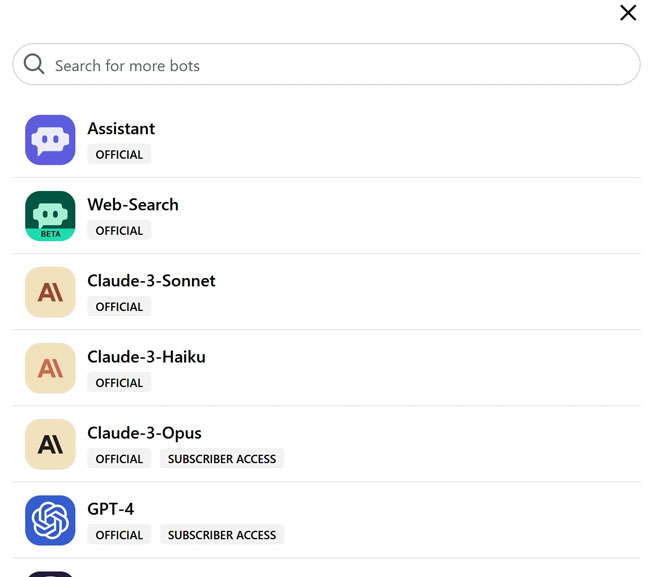Click the OFFICIAL badge under Web-Search
Viewport: 653px width, 577px height.
click(x=119, y=231)
